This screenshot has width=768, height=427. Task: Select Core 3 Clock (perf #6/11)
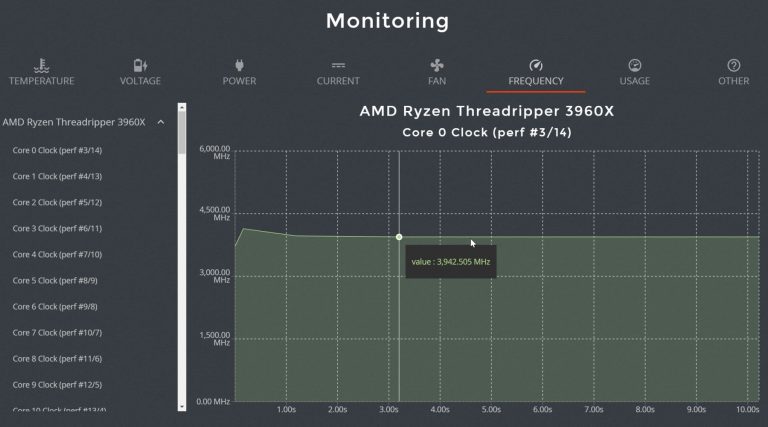pyautogui.click(x=57, y=228)
